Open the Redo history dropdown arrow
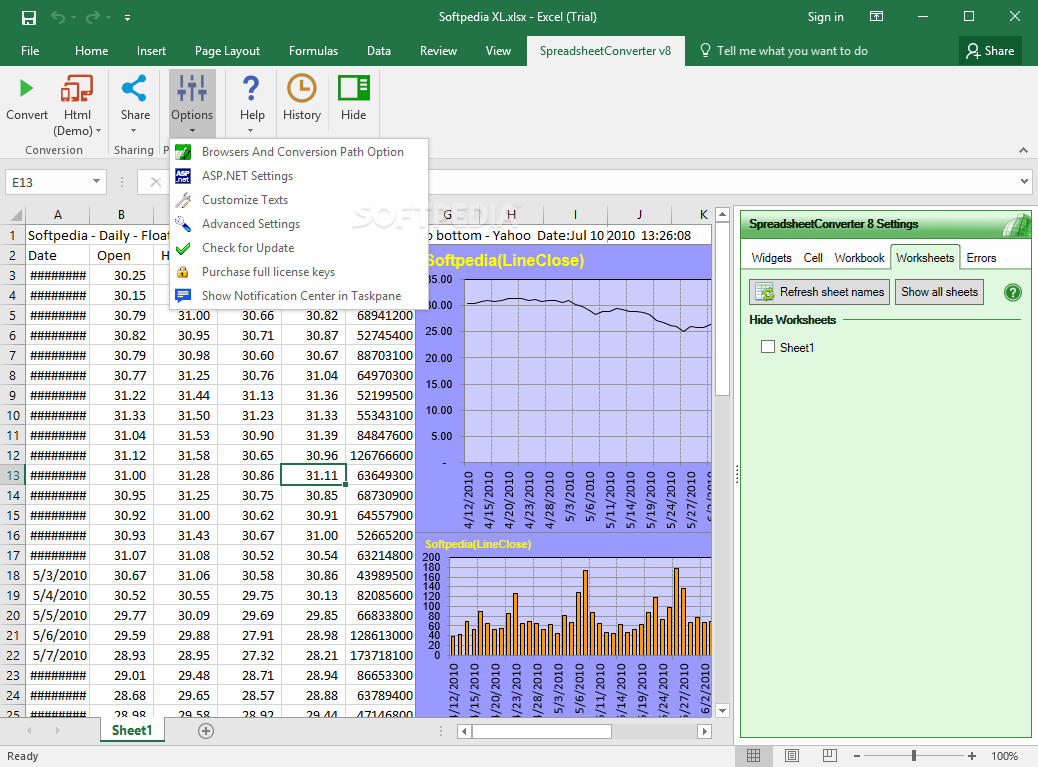The width and height of the screenshot is (1038, 767). (x=108, y=18)
